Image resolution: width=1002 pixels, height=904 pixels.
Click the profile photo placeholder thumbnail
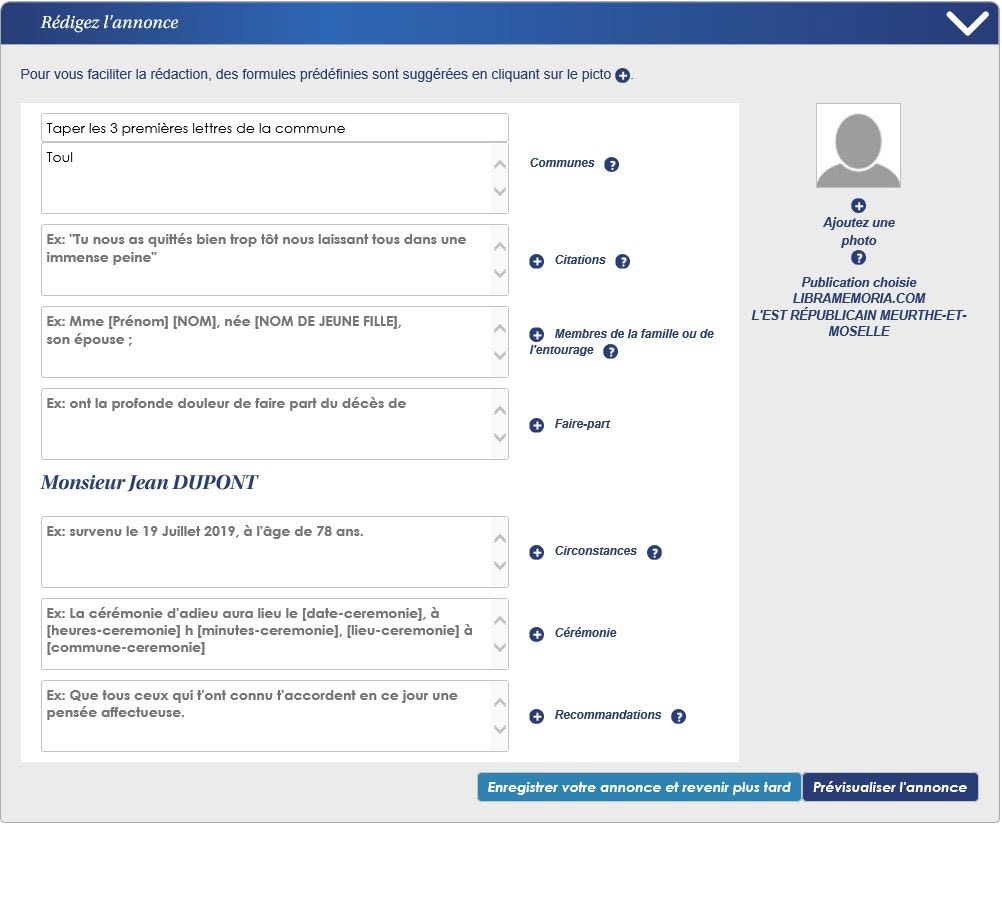point(858,146)
